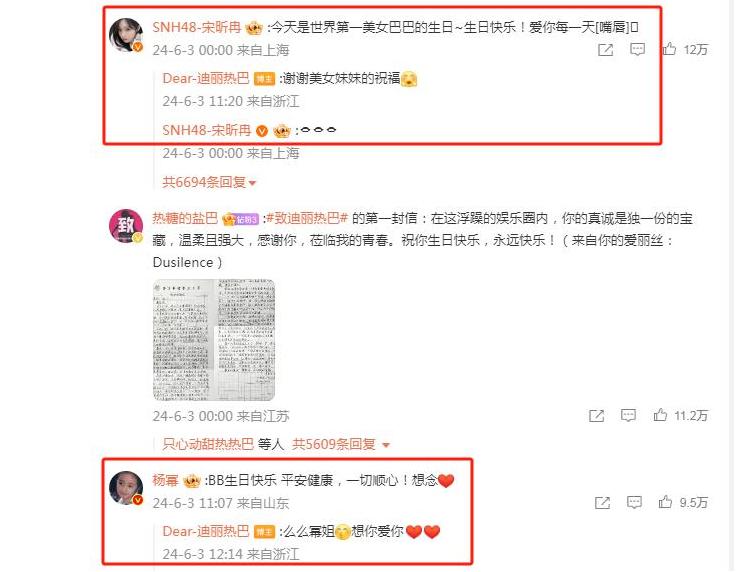Viewport: 749px width, 572px height.
Task: Visit 热糖的盐巴 username link
Action: pos(185,219)
